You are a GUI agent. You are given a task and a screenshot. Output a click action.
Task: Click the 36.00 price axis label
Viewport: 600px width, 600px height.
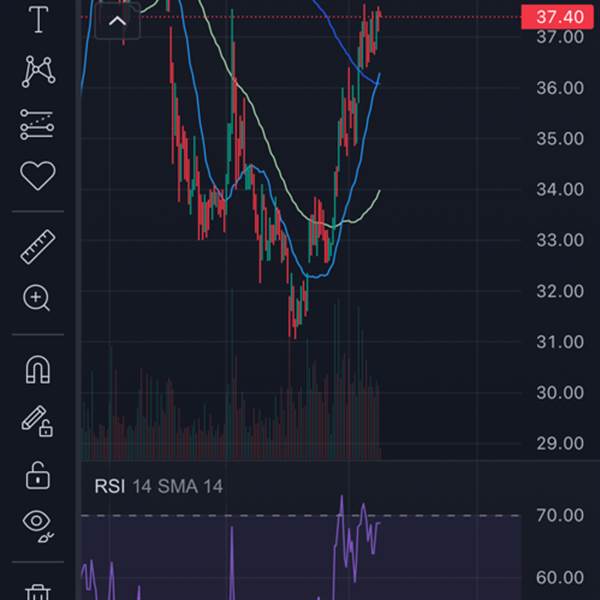pos(560,88)
